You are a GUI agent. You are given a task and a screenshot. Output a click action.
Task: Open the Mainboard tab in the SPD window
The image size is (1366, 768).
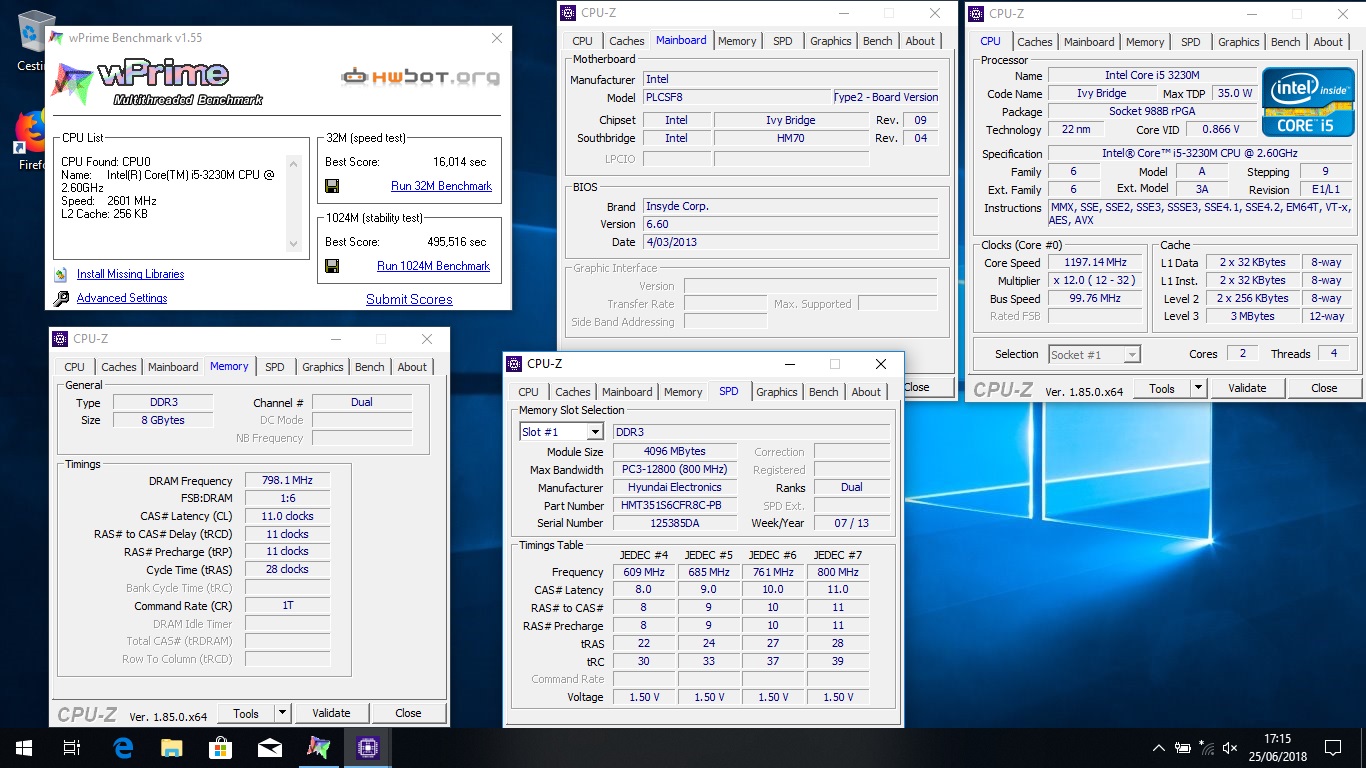(627, 392)
